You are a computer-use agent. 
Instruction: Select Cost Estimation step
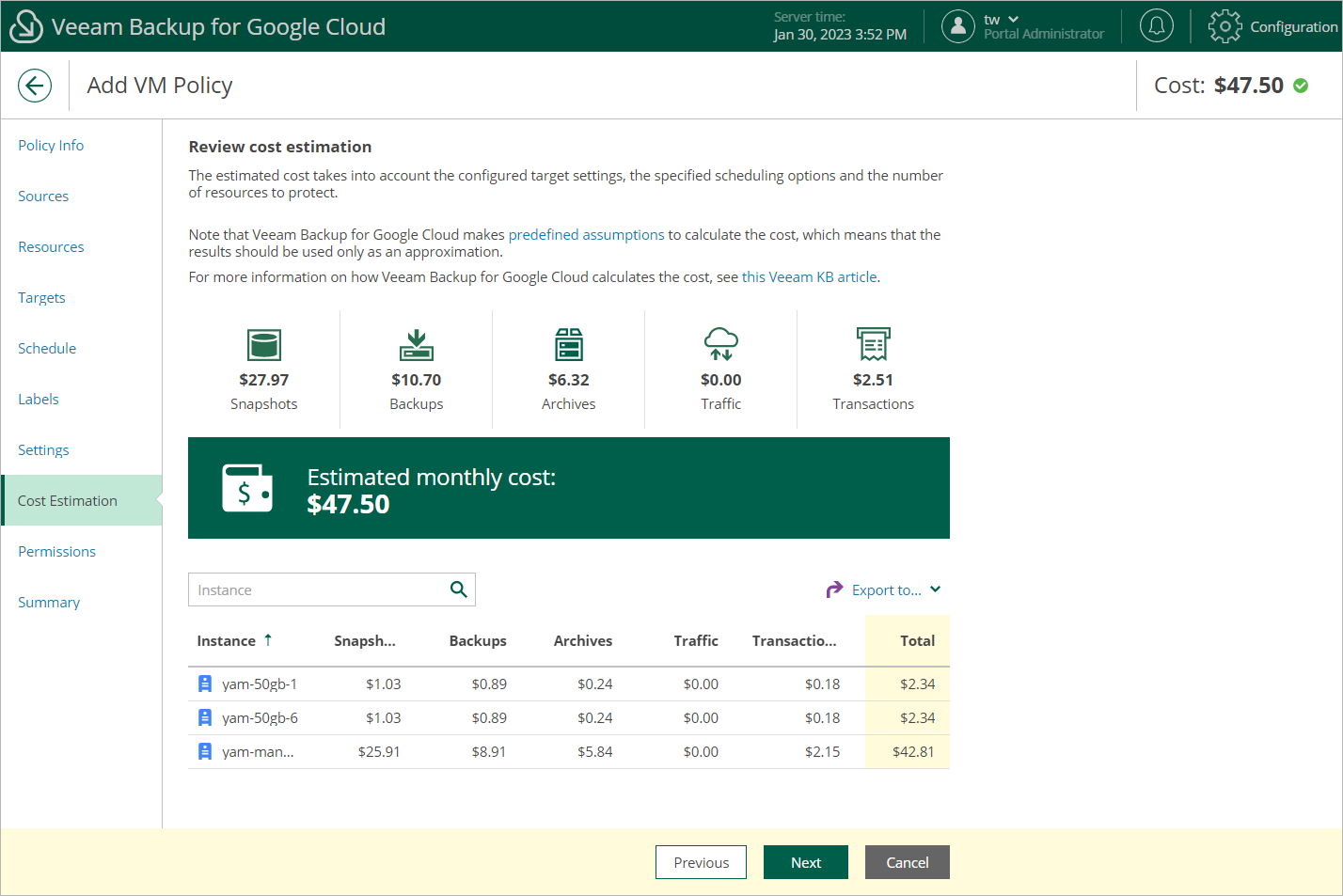82,500
